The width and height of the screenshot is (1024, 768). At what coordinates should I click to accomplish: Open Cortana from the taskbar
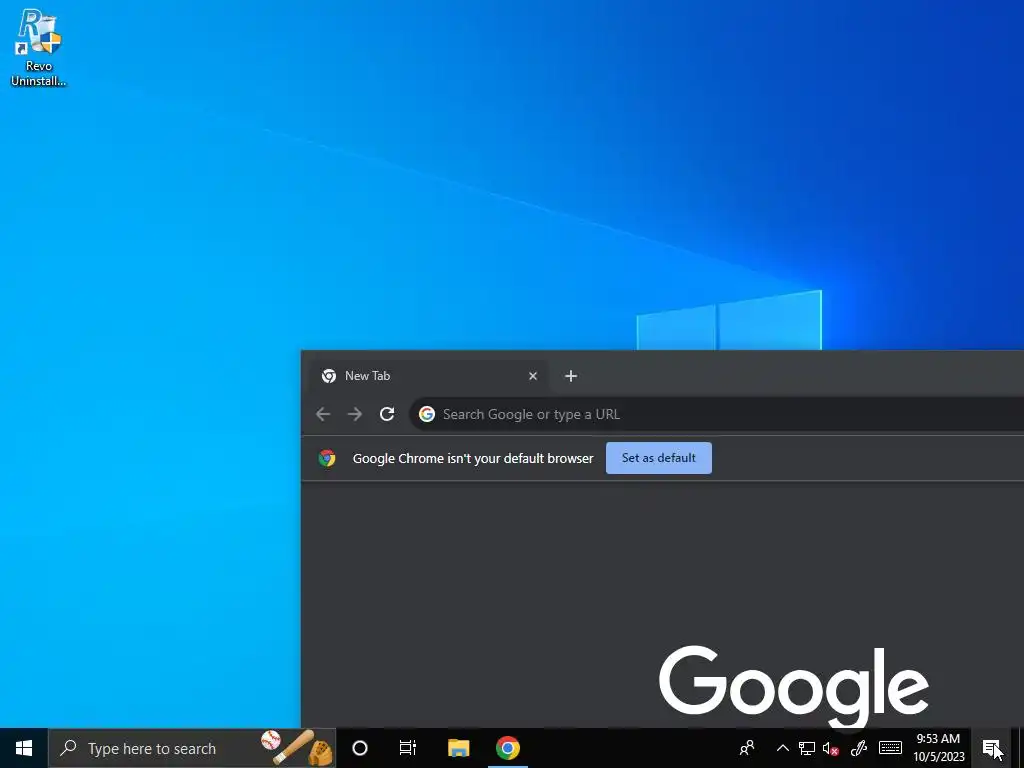coord(360,748)
